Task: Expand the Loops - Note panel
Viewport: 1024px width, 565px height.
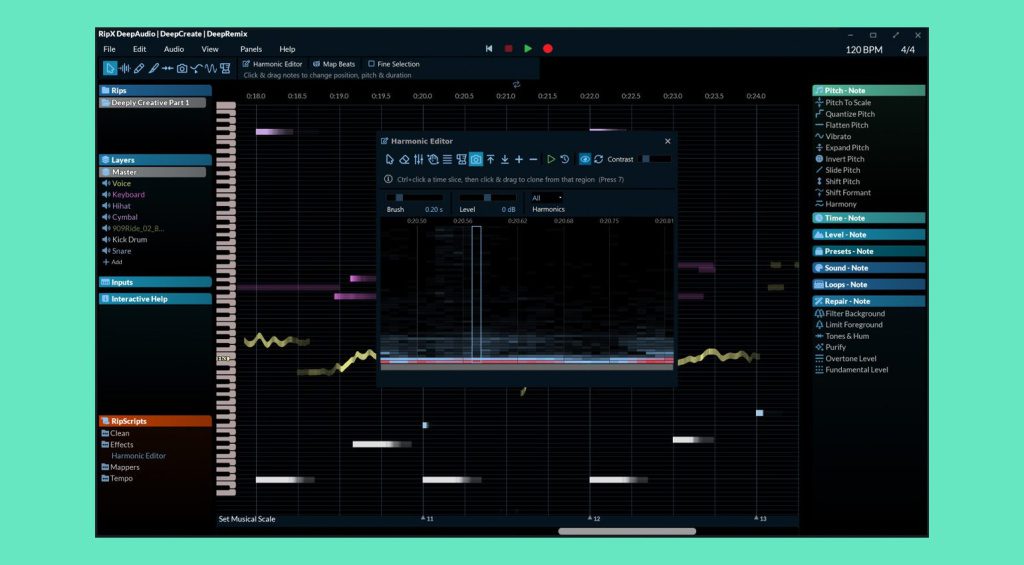Action: [869, 285]
